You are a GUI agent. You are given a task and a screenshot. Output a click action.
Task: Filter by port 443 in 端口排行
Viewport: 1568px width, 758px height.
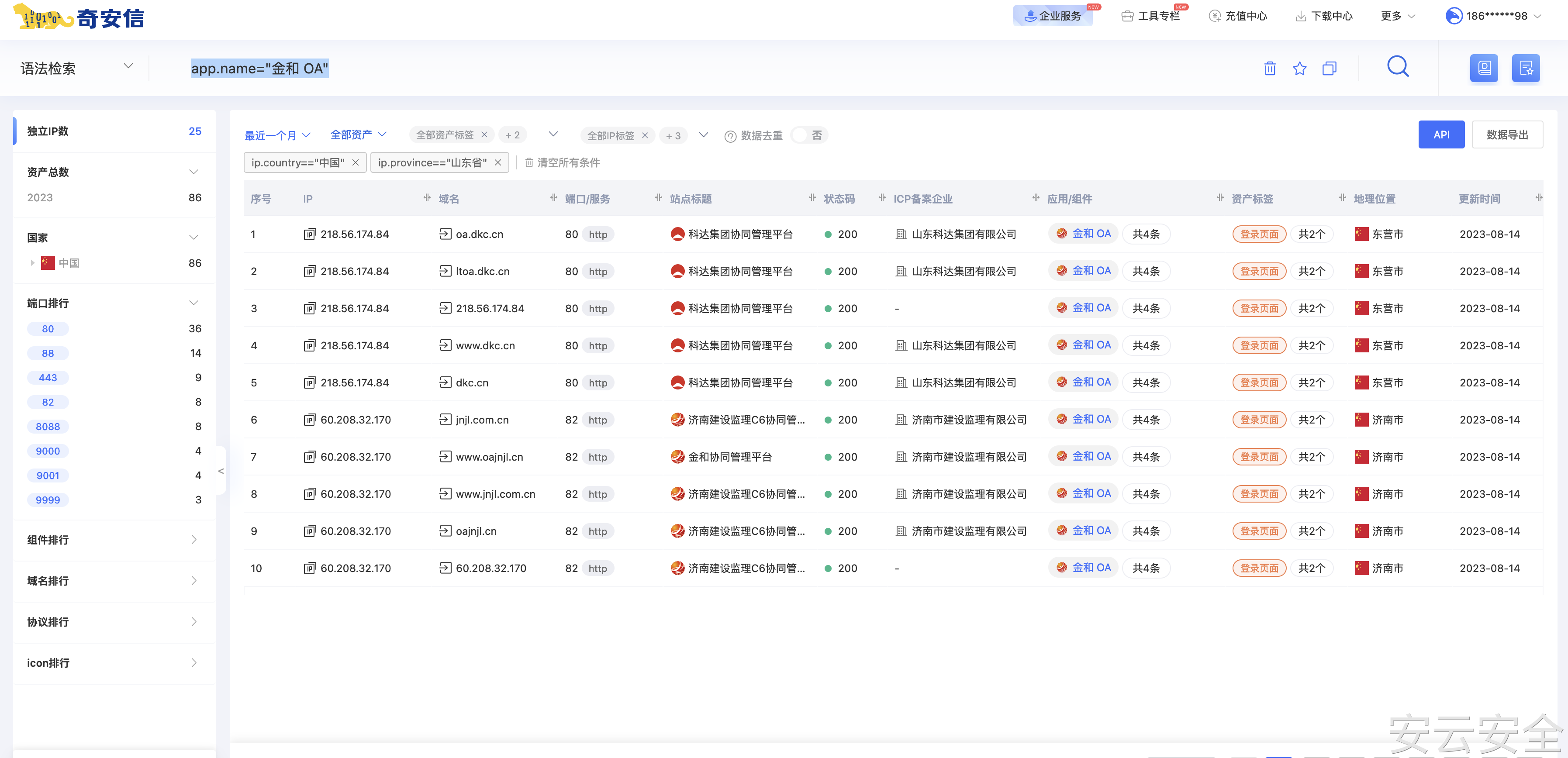pyautogui.click(x=48, y=378)
